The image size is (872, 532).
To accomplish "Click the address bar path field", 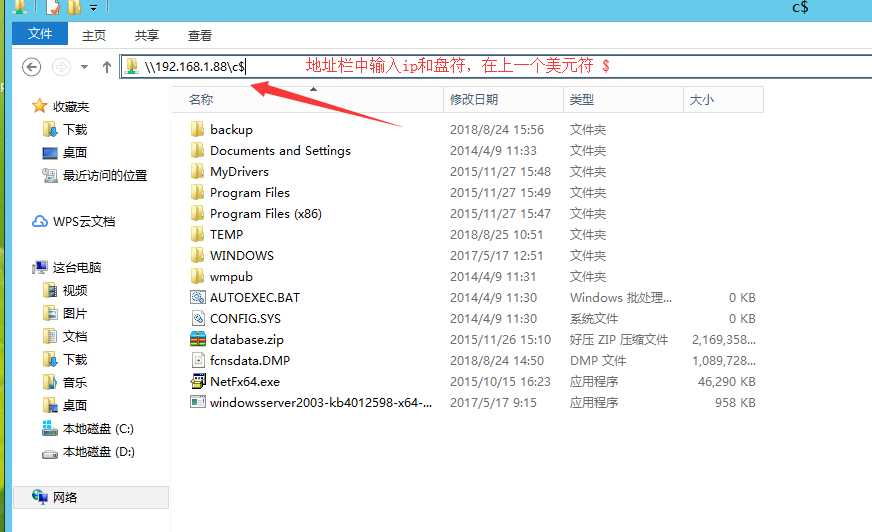I will pyautogui.click(x=497, y=67).
